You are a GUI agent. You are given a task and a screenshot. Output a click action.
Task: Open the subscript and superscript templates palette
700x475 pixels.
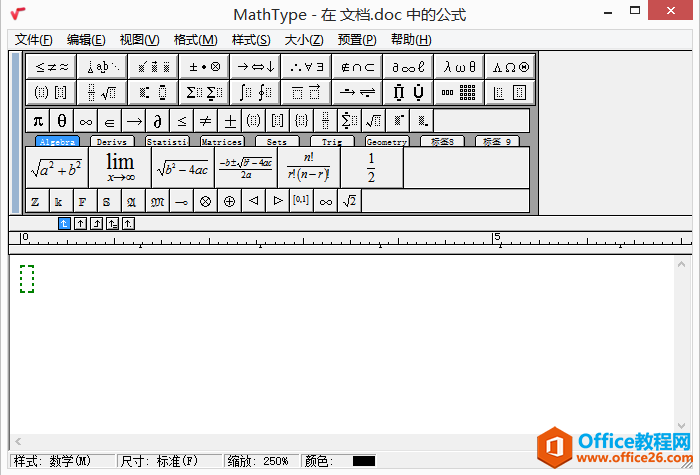point(154,92)
